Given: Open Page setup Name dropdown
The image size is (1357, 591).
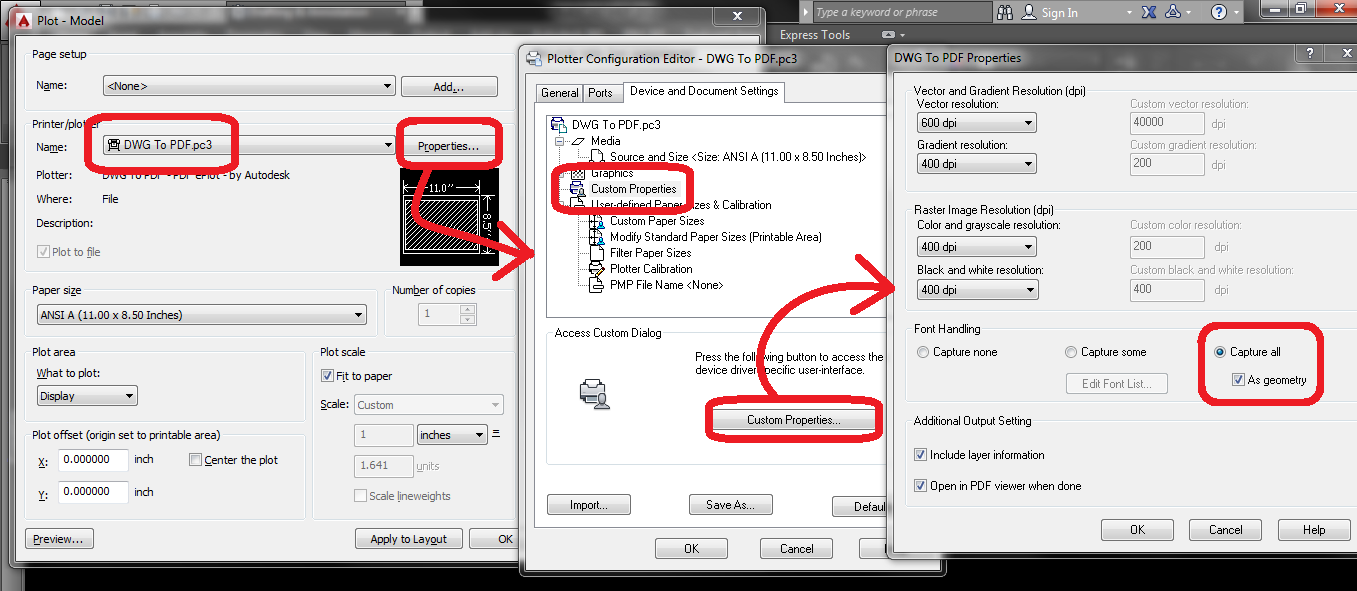Looking at the screenshot, I should pos(249,87).
